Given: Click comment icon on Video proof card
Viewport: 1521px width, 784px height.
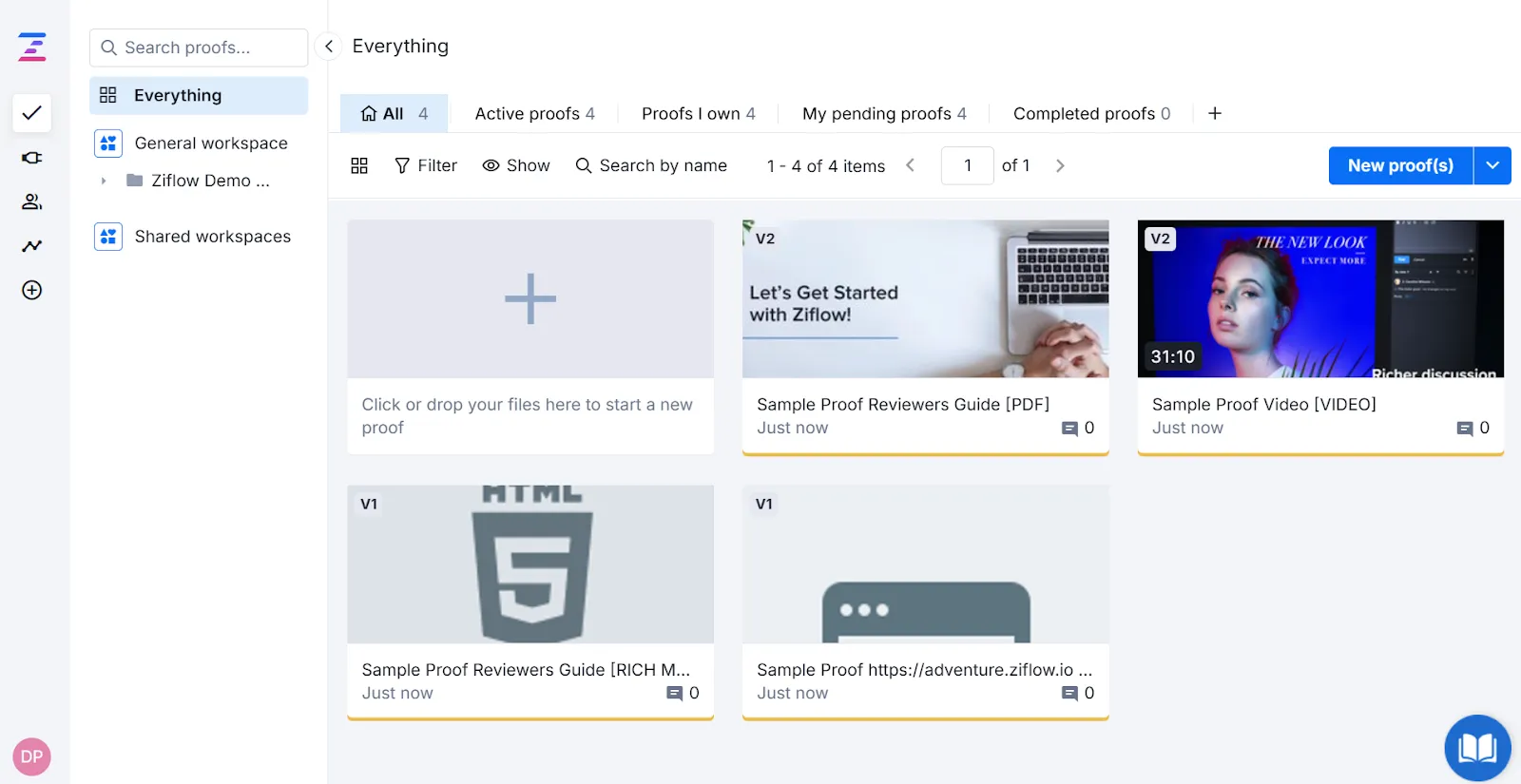Looking at the screenshot, I should (1465, 429).
